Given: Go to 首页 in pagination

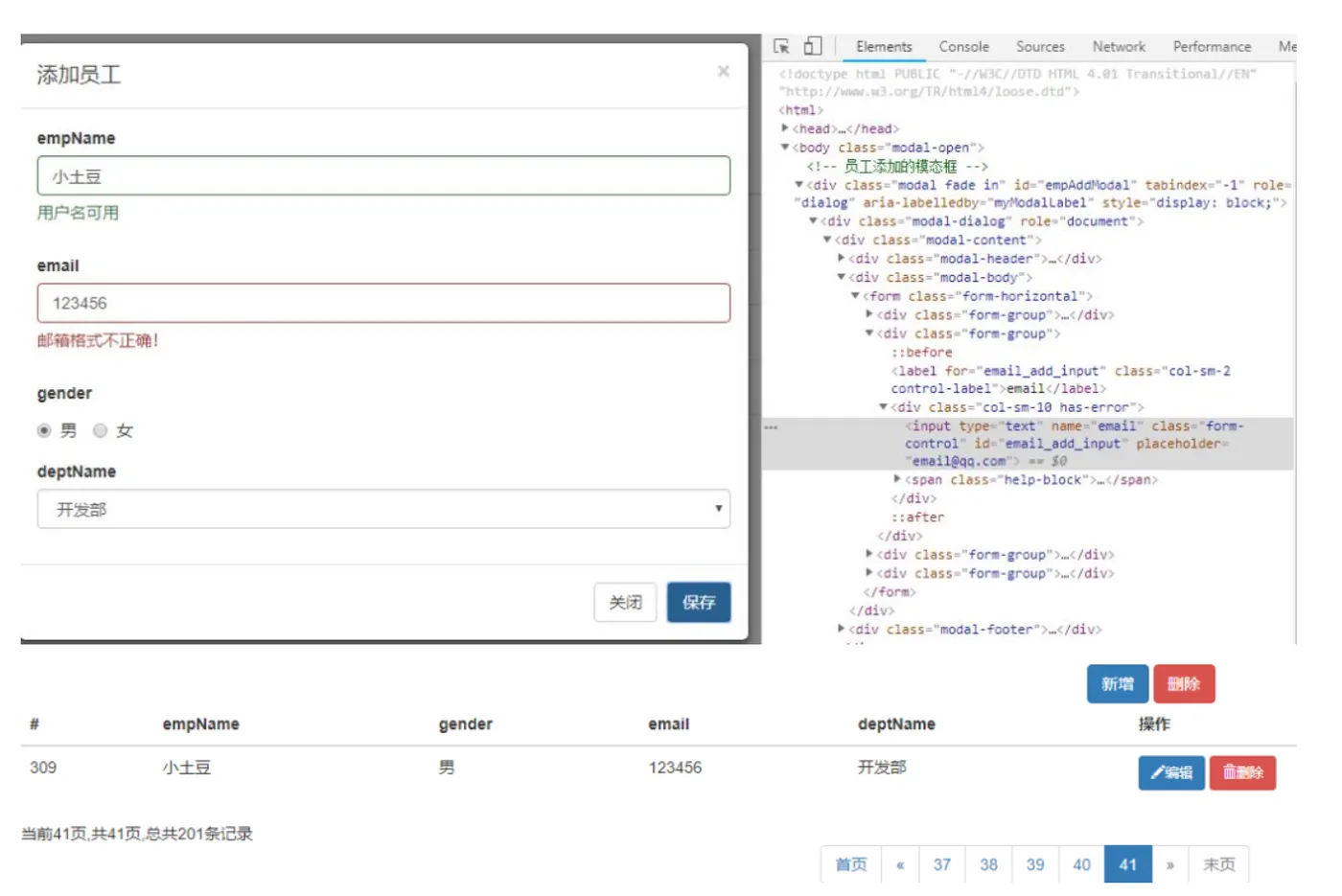Looking at the screenshot, I should tap(851, 864).
